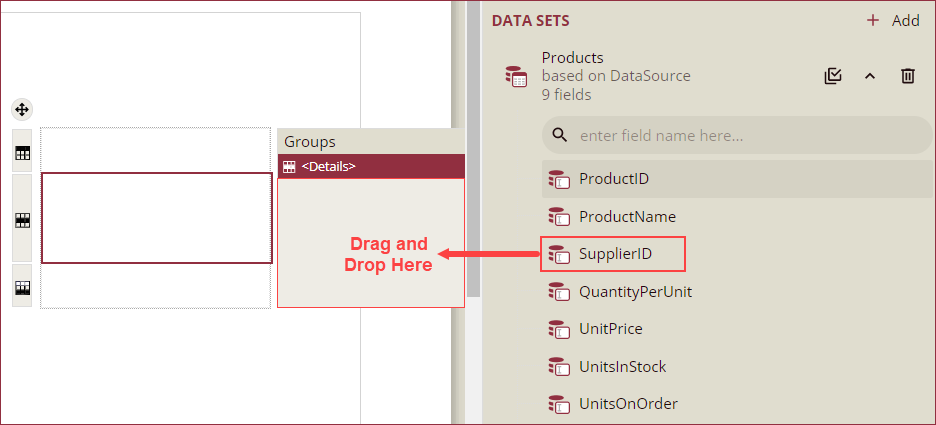Viewport: 936px width, 425px height.
Task: Click the Groups panel header
Action: [371, 141]
